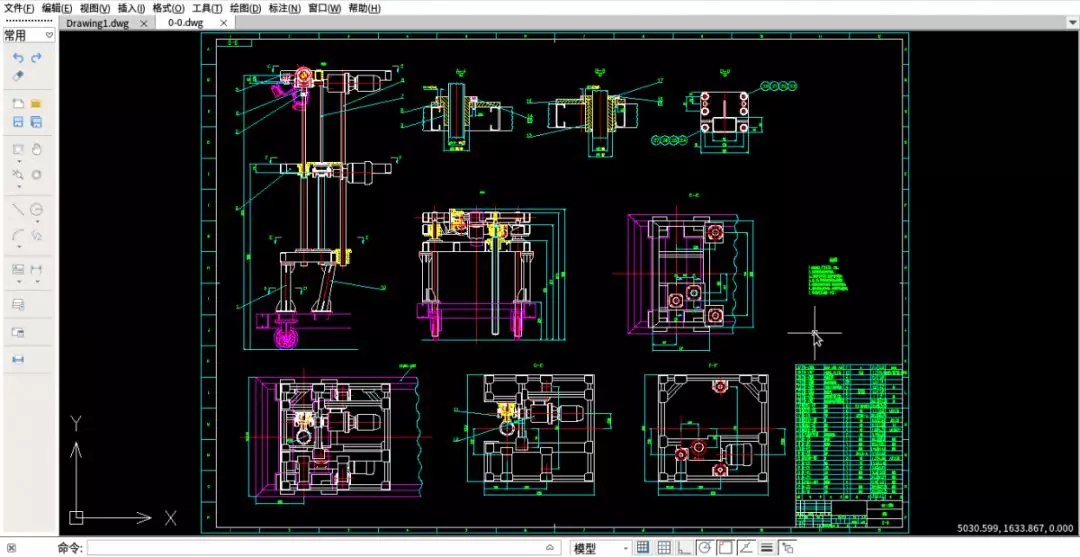Open the 工具(T) menu

click(207, 8)
